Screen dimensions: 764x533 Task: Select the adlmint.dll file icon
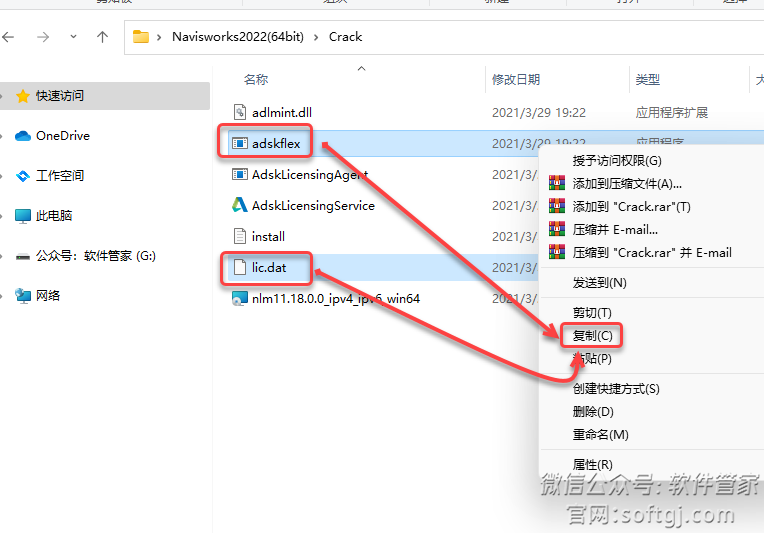pos(239,113)
